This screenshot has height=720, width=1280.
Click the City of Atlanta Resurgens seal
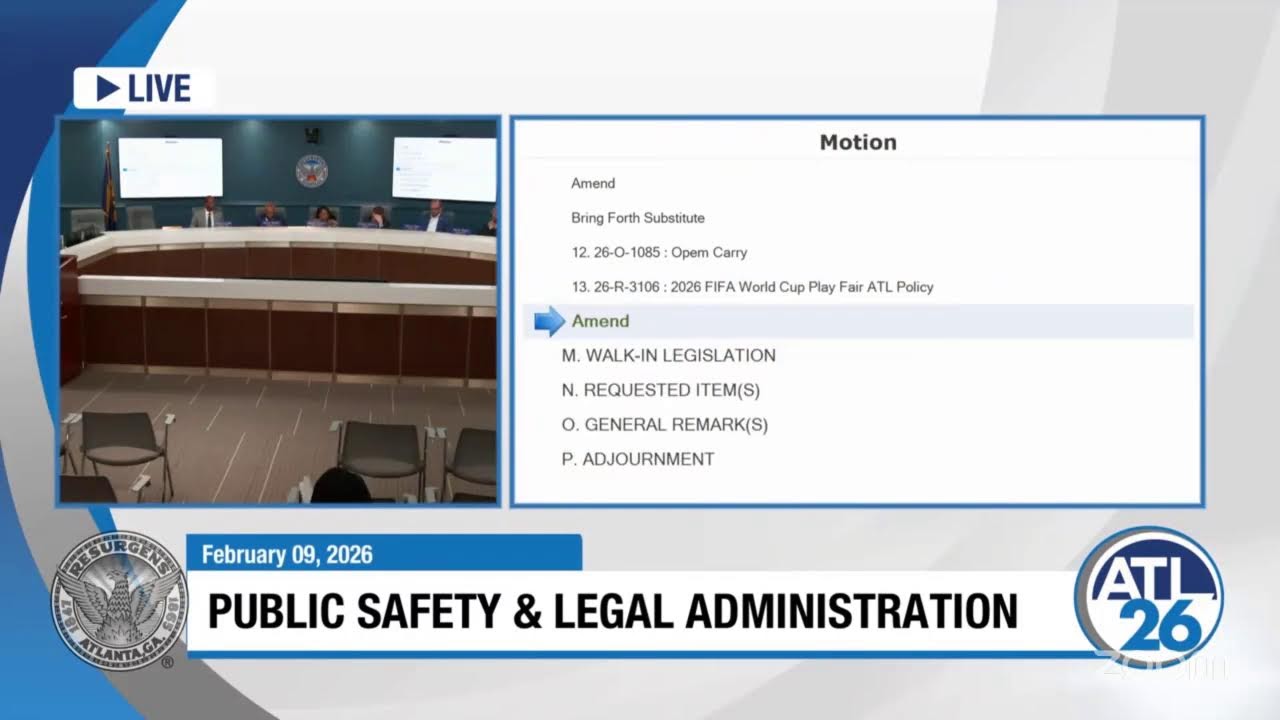click(x=119, y=601)
